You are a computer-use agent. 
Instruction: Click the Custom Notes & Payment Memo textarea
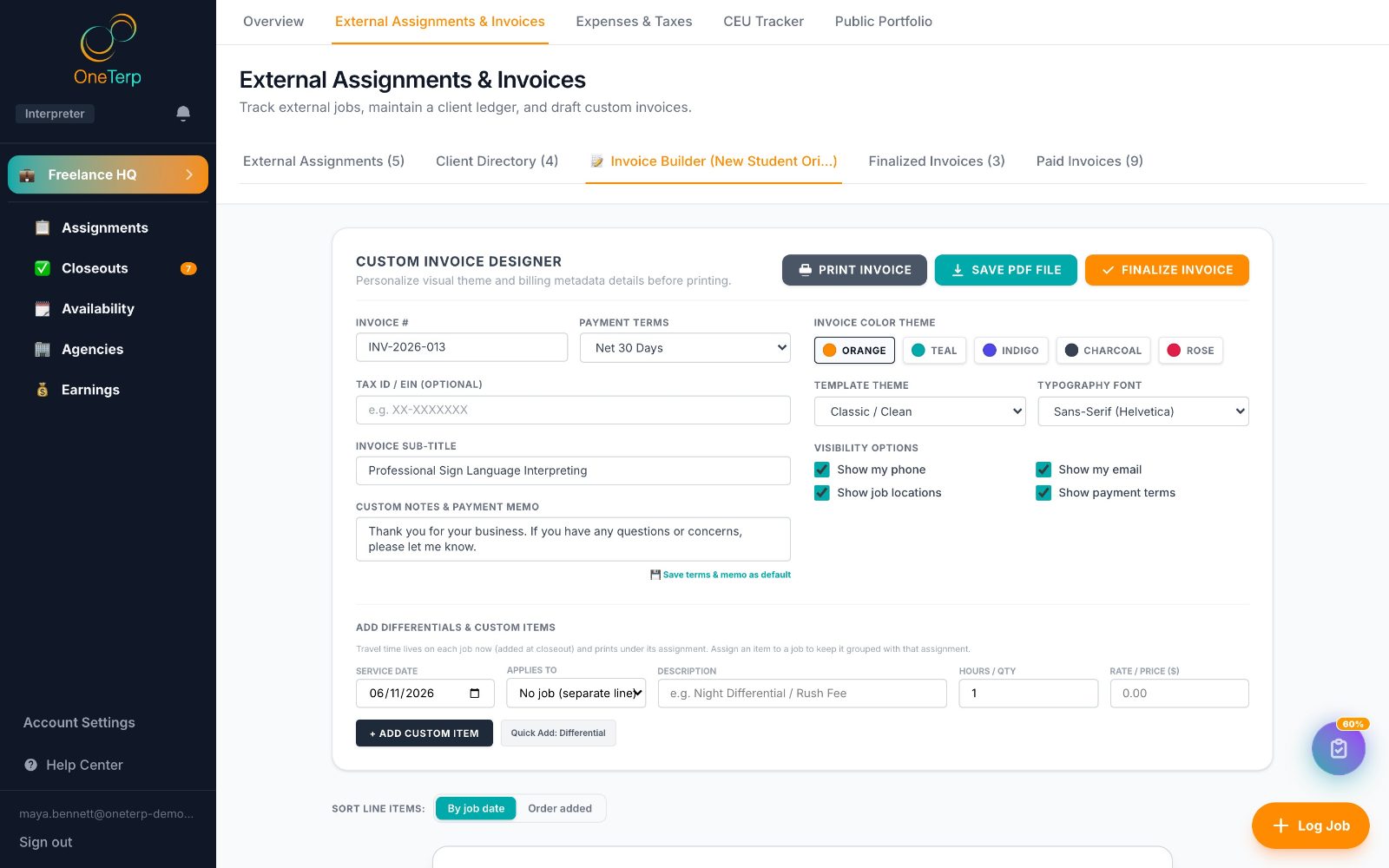point(573,539)
